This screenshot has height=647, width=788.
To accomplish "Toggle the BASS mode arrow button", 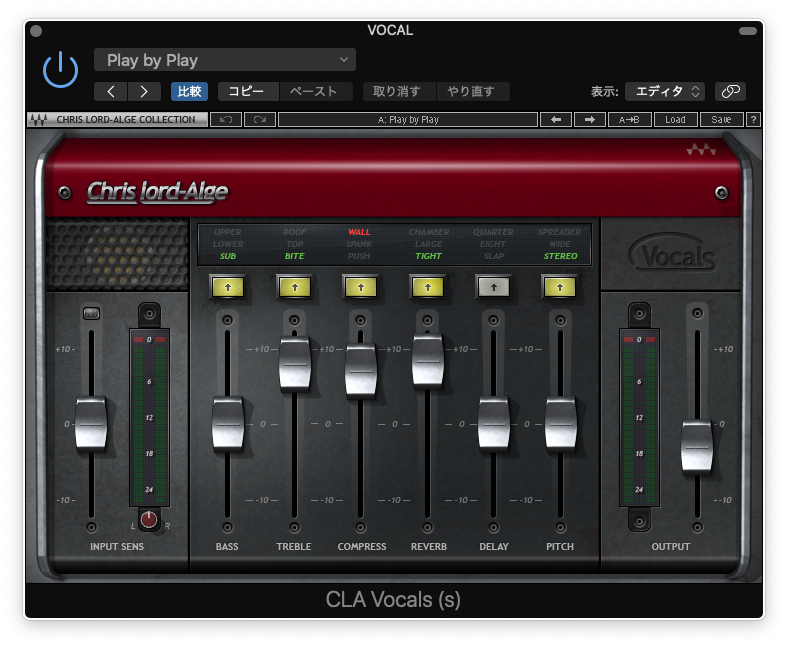I will 228,288.
